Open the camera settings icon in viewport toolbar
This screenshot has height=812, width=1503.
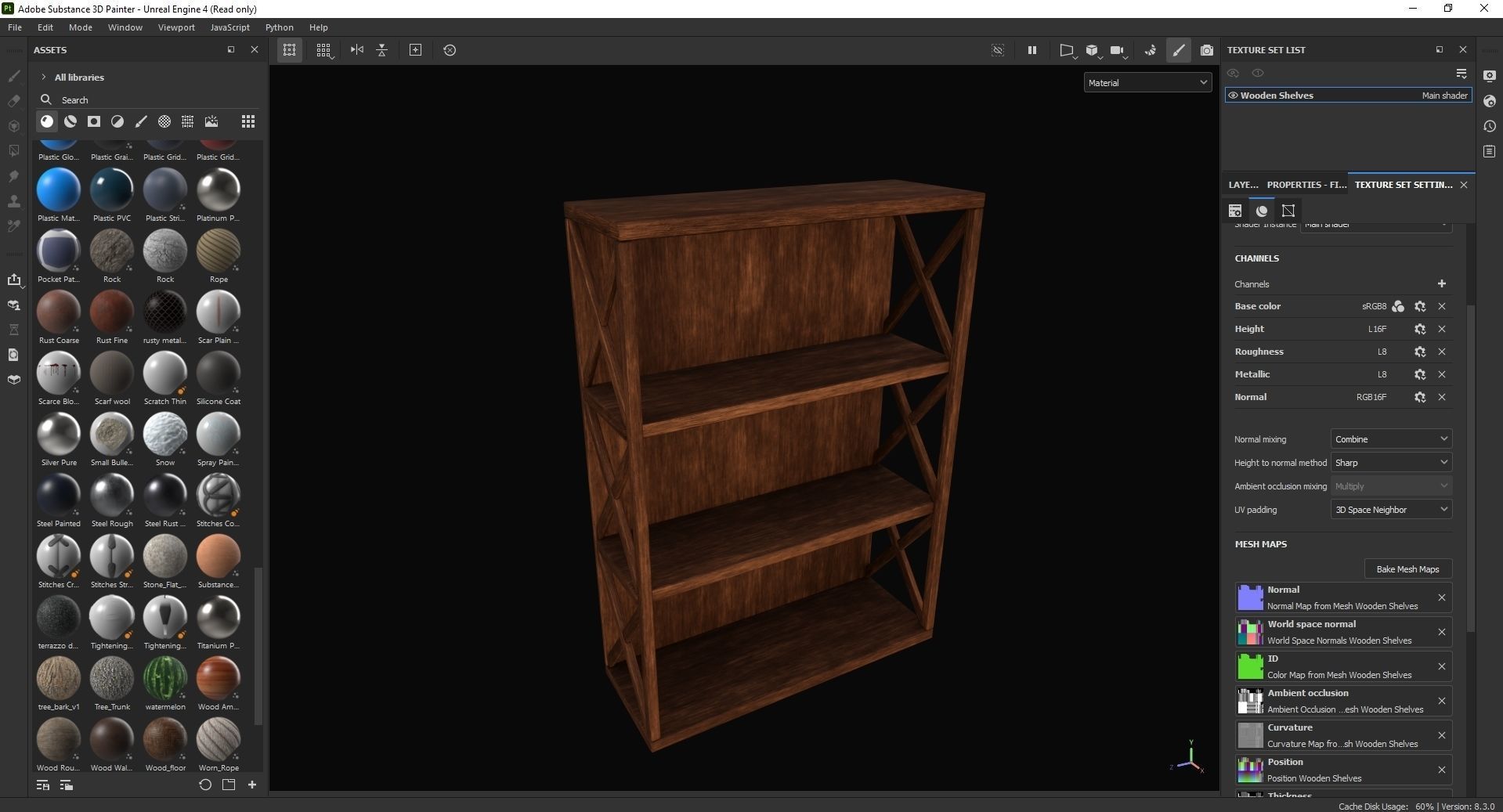point(1118,50)
